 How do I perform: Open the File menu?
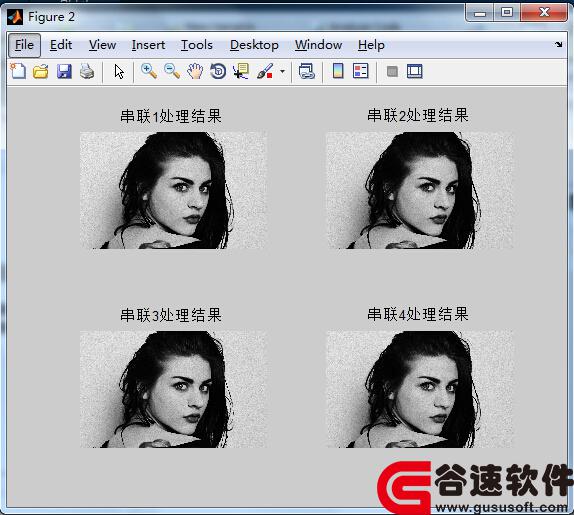point(24,45)
